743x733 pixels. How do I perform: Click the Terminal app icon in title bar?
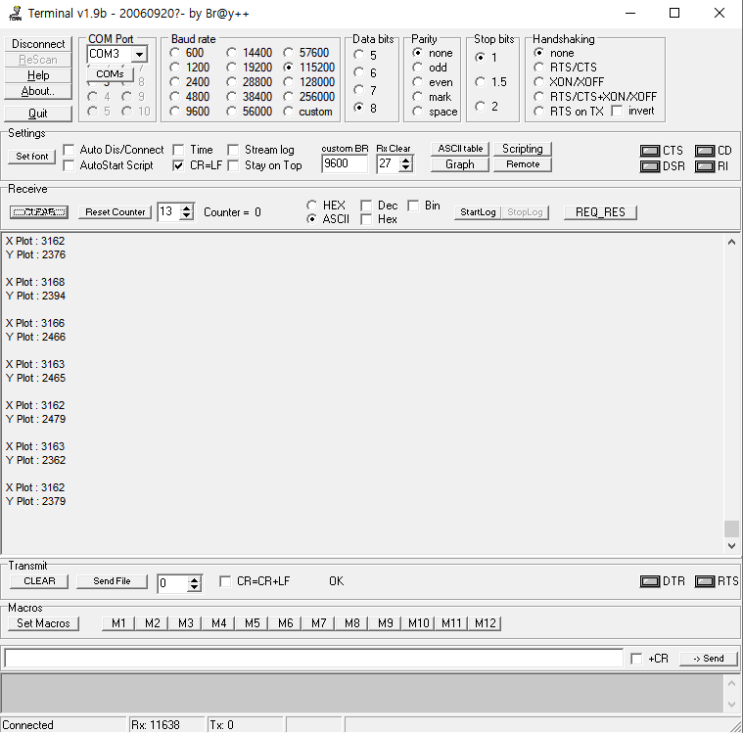click(14, 13)
